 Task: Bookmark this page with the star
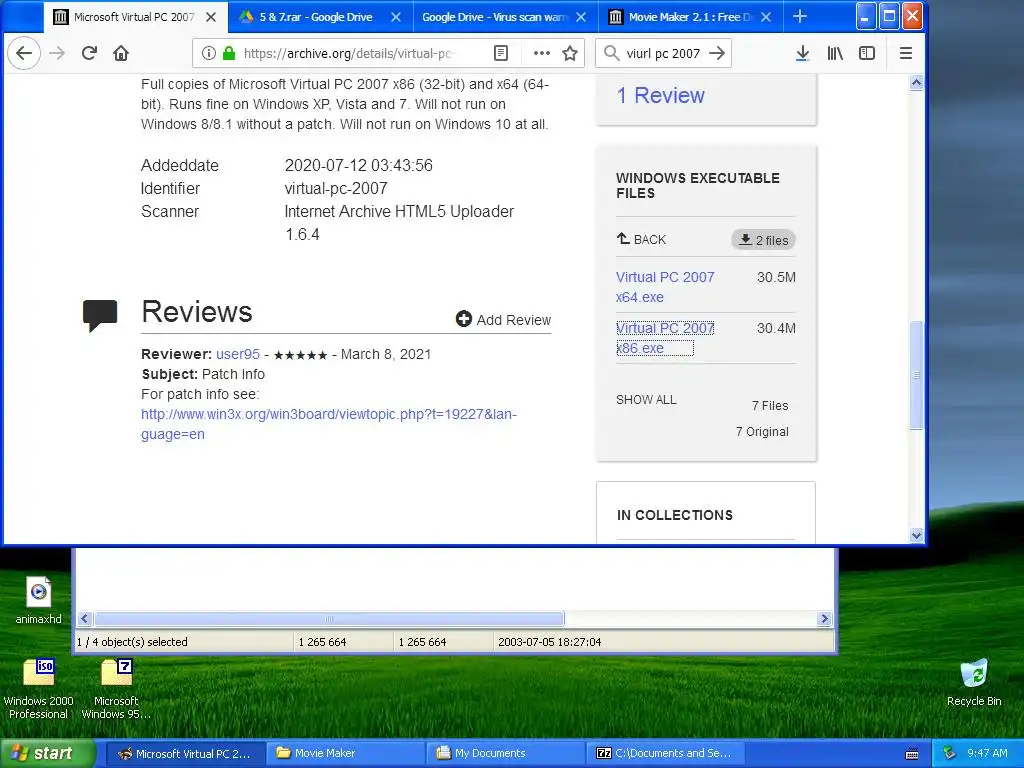point(570,53)
